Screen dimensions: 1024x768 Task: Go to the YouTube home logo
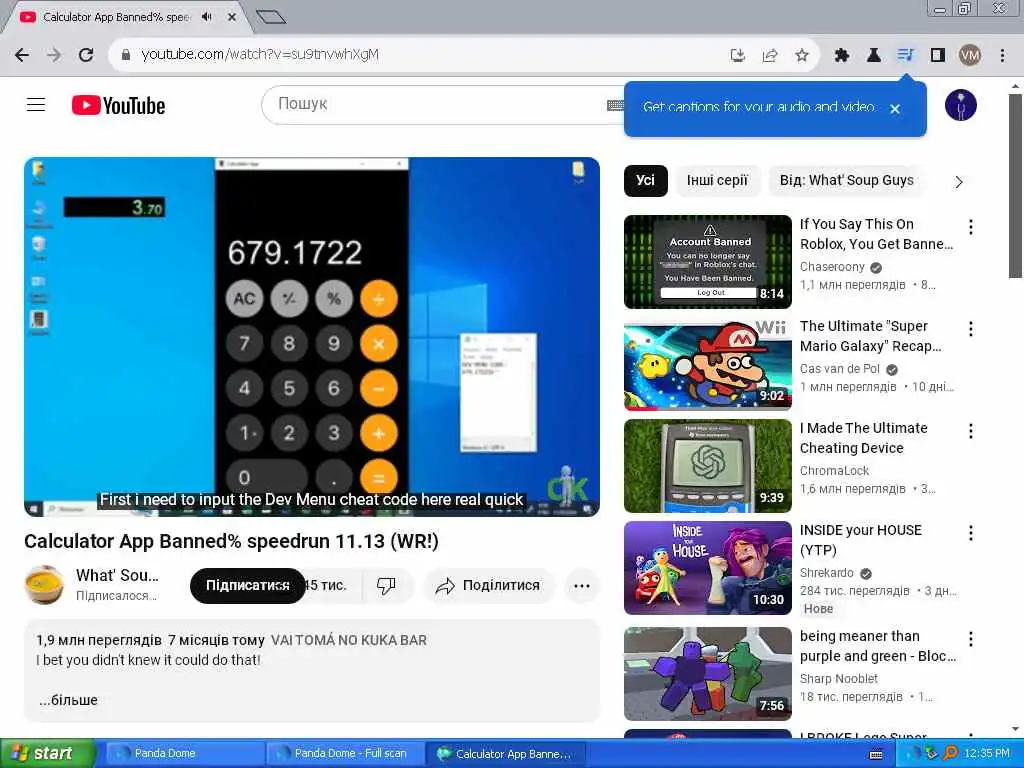point(118,105)
